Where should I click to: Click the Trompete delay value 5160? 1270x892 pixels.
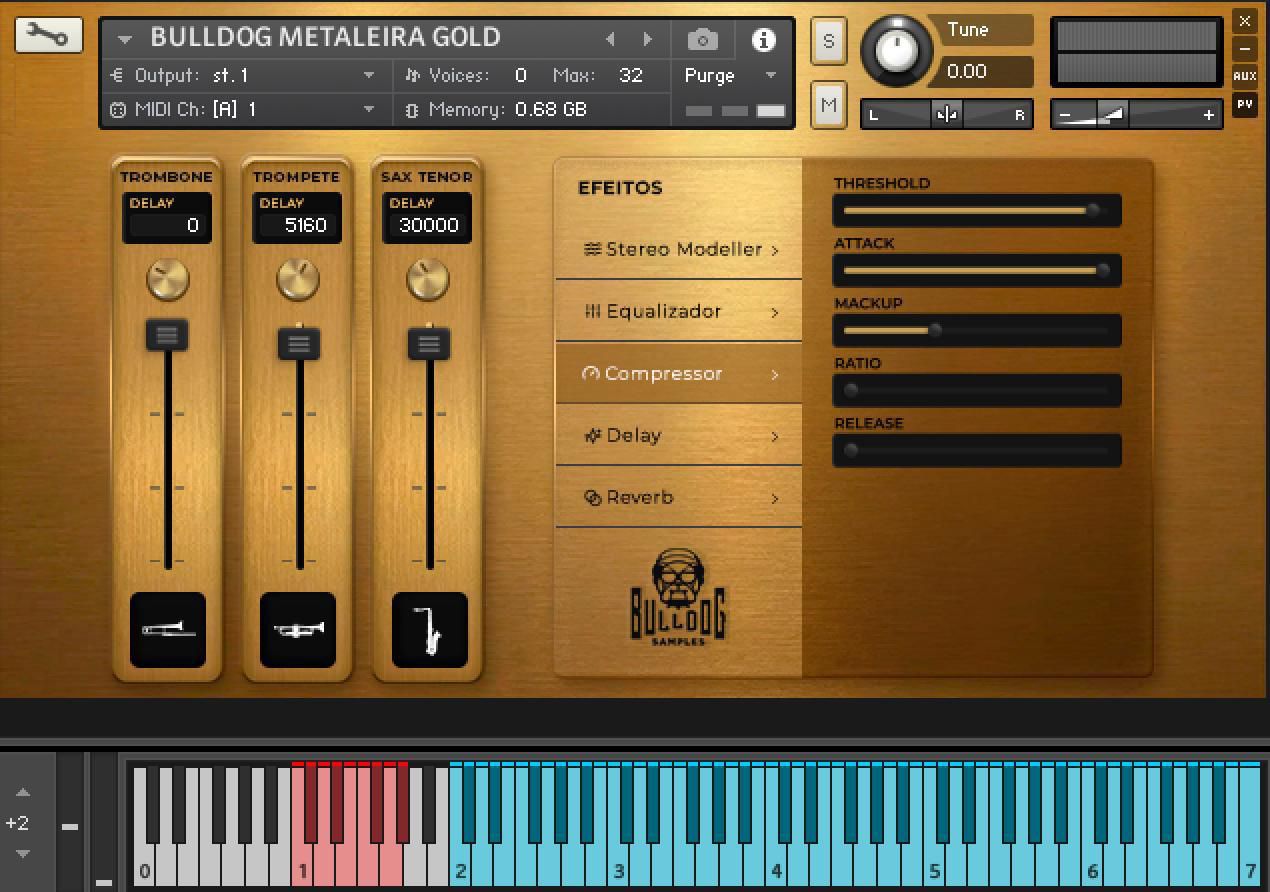(298, 225)
